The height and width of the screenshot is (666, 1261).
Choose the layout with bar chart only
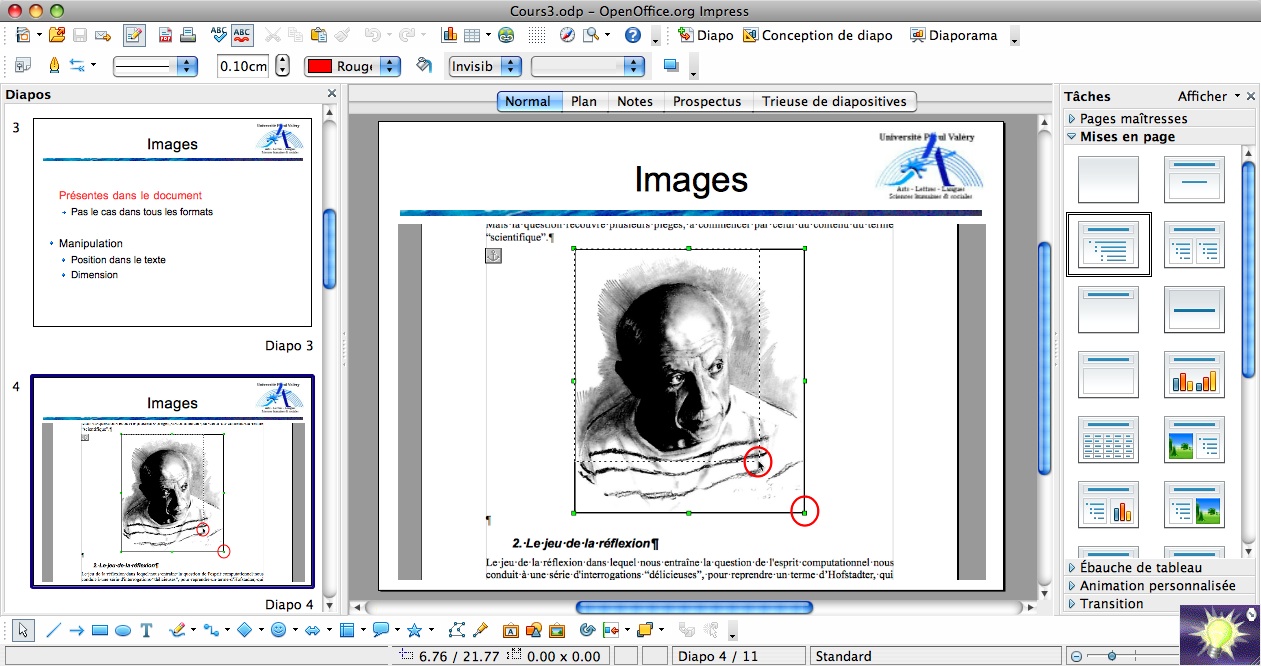coord(1194,374)
